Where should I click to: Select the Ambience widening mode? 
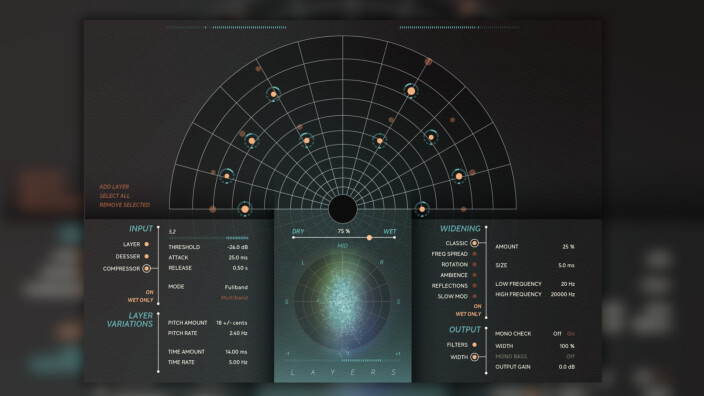point(454,275)
